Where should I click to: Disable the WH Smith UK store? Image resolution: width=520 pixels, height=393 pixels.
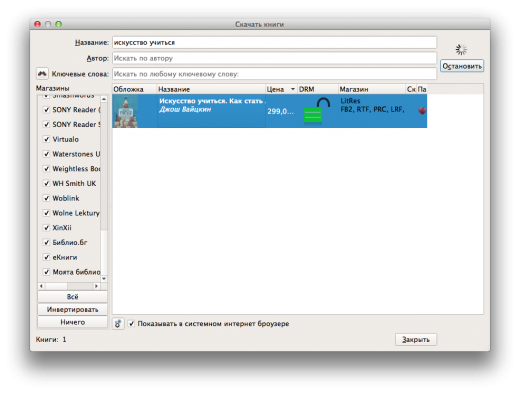pyautogui.click(x=46, y=183)
